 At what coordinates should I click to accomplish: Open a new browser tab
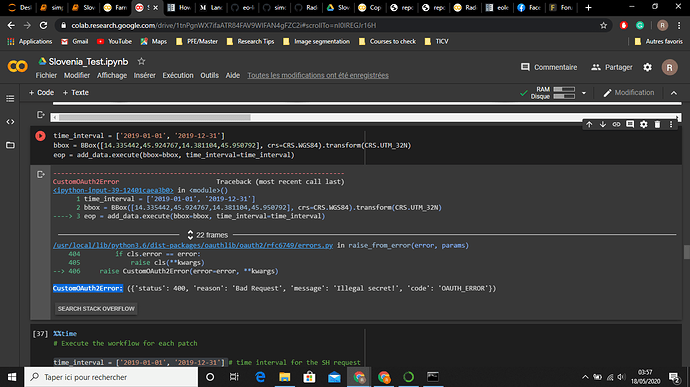click(588, 7)
